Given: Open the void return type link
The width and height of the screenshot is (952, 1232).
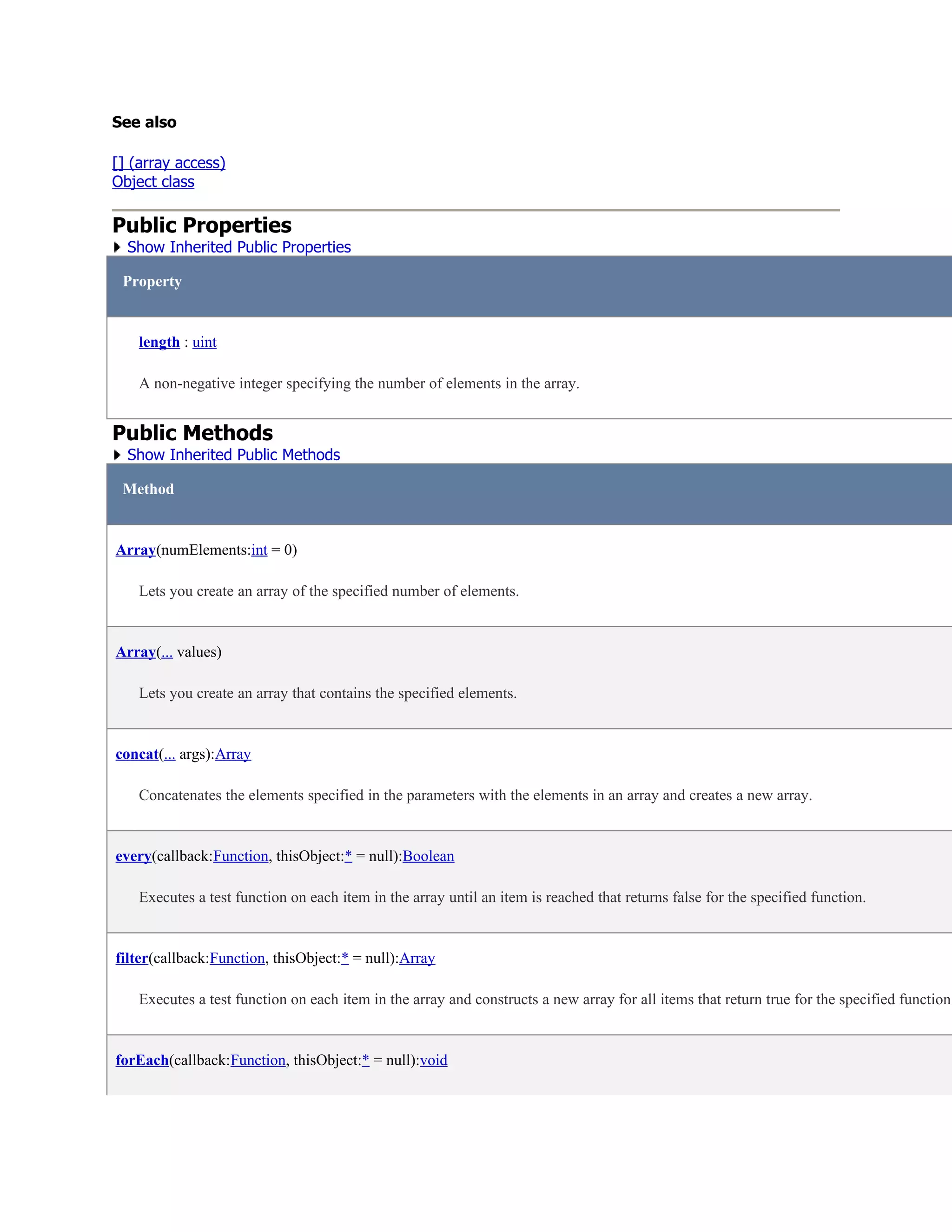Looking at the screenshot, I should tap(433, 1060).
